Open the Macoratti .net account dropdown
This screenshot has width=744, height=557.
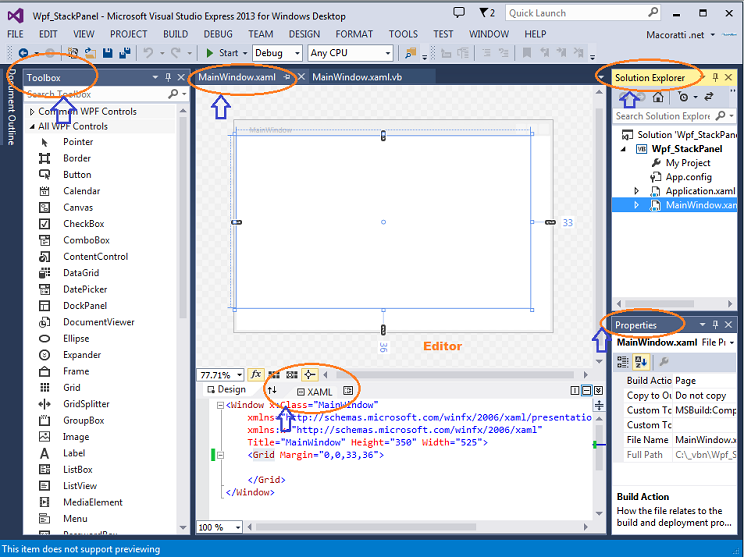[680, 35]
